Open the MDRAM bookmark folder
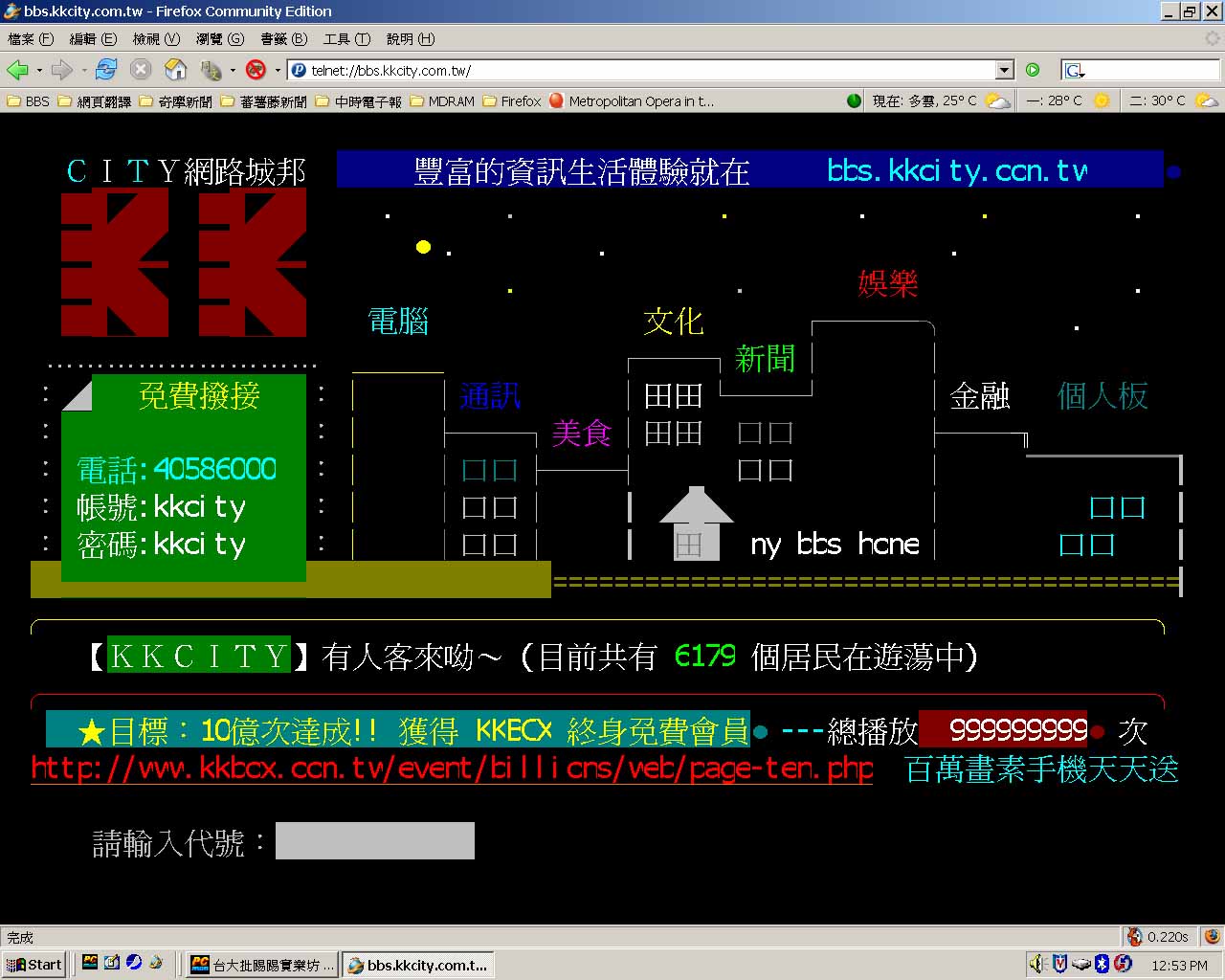 tap(442, 100)
